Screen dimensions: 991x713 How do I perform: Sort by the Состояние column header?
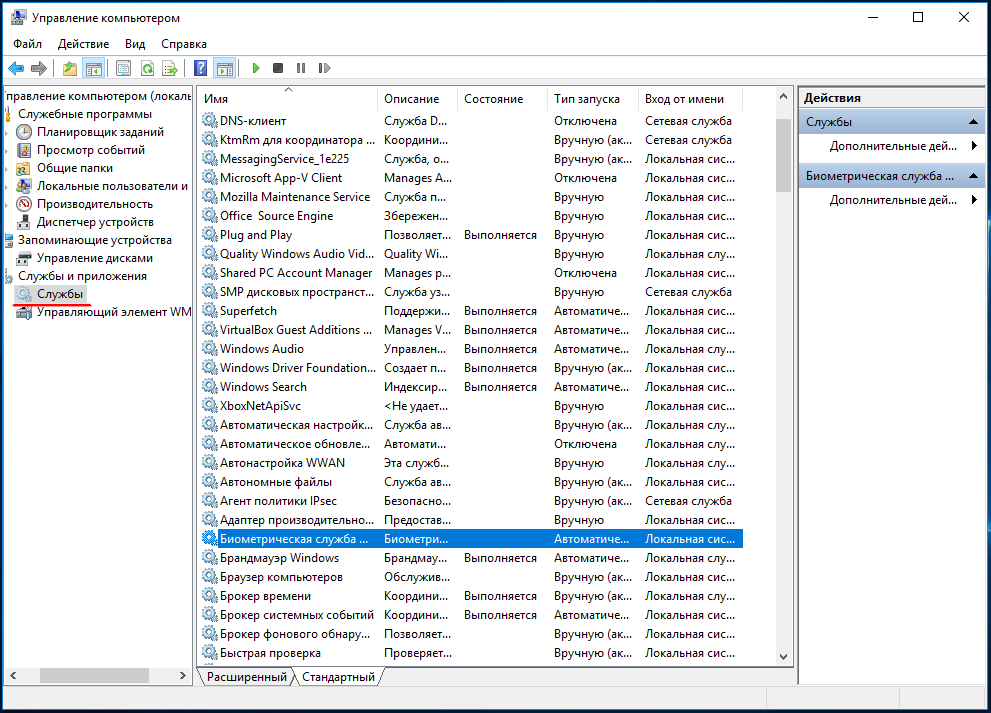pyautogui.click(x=502, y=99)
